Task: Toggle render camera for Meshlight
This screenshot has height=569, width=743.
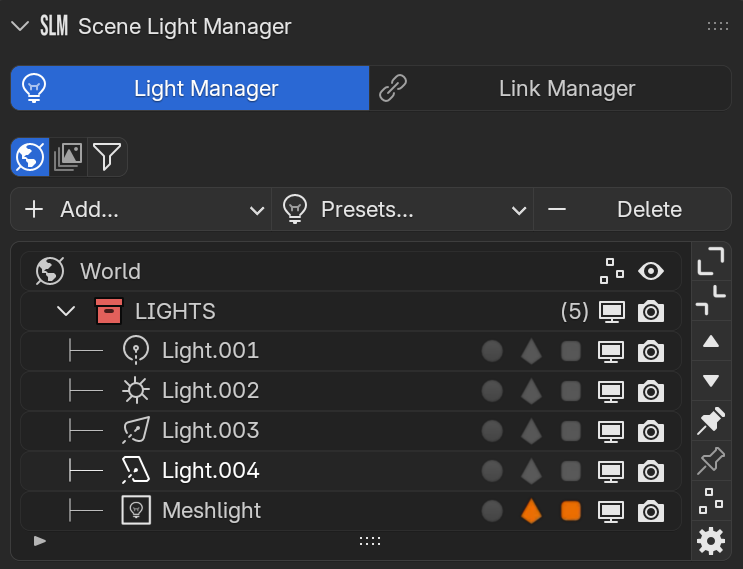Action: 651,511
